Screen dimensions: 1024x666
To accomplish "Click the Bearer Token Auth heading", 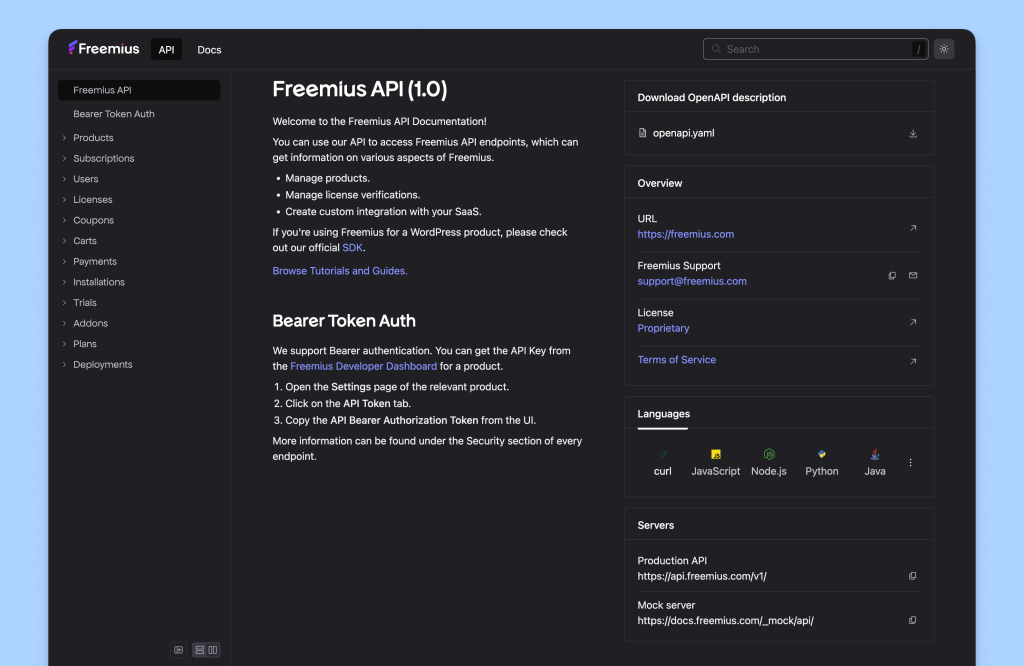I will pyautogui.click(x=344, y=321).
